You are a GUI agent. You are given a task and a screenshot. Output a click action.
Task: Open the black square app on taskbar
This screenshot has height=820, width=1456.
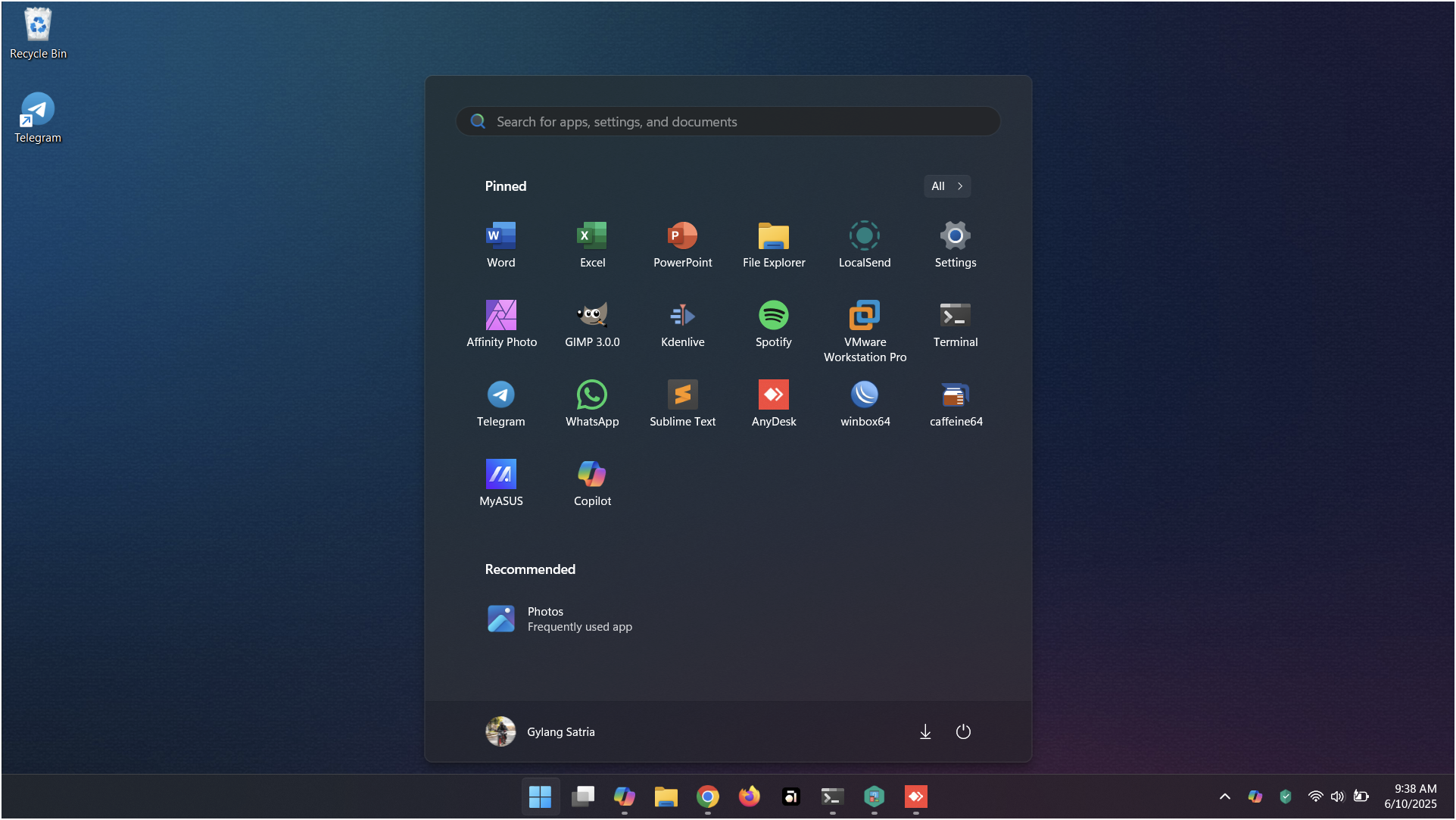click(x=790, y=797)
